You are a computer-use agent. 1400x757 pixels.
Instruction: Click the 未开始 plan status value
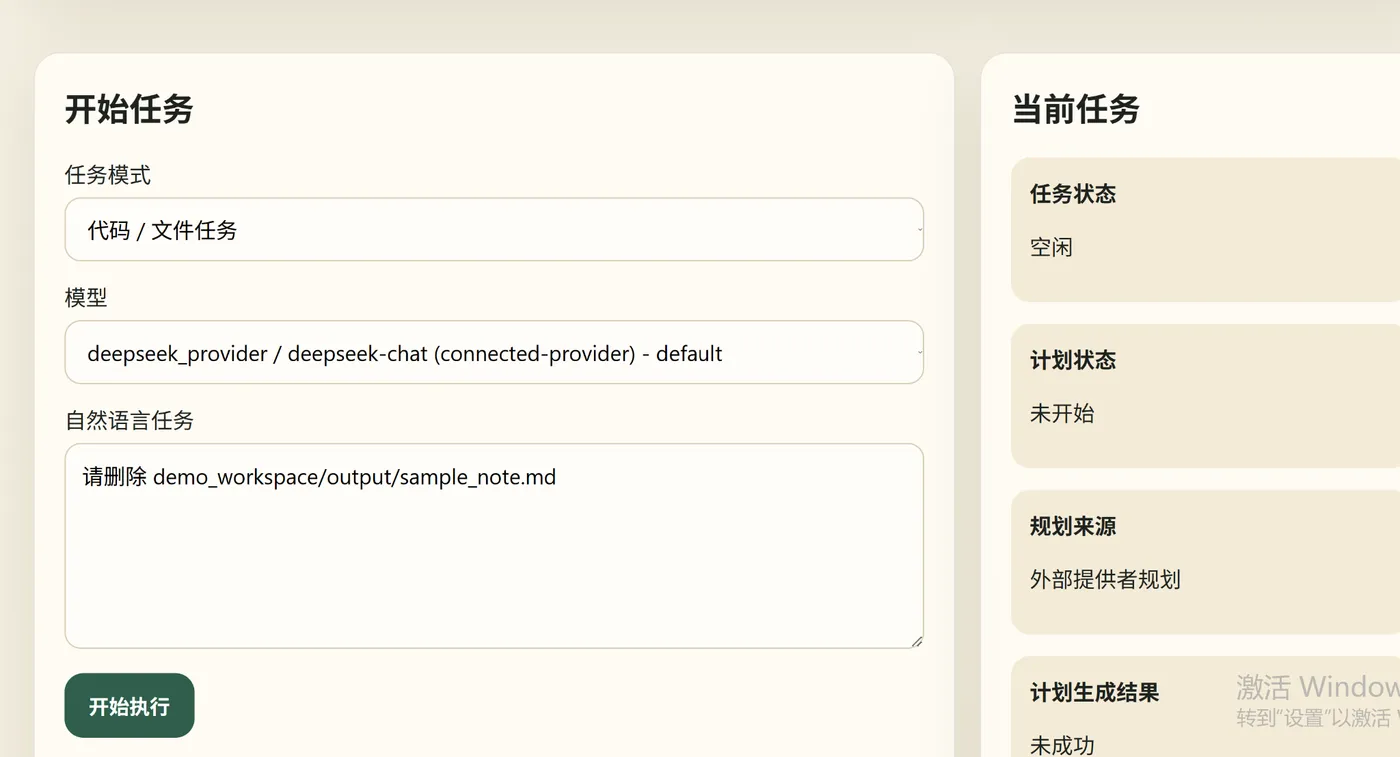[1062, 413]
